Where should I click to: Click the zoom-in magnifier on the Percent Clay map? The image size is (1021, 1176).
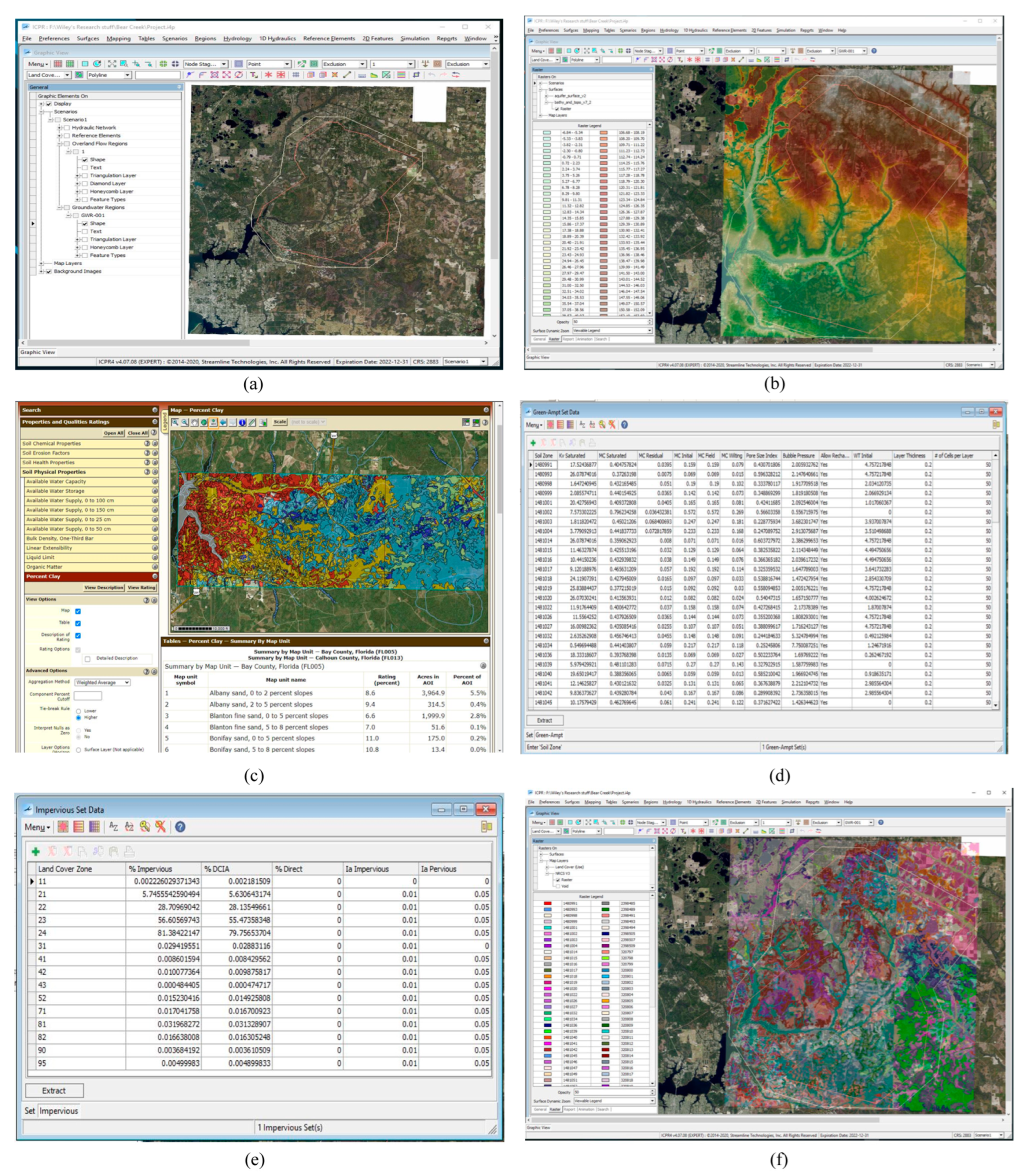pos(175,422)
